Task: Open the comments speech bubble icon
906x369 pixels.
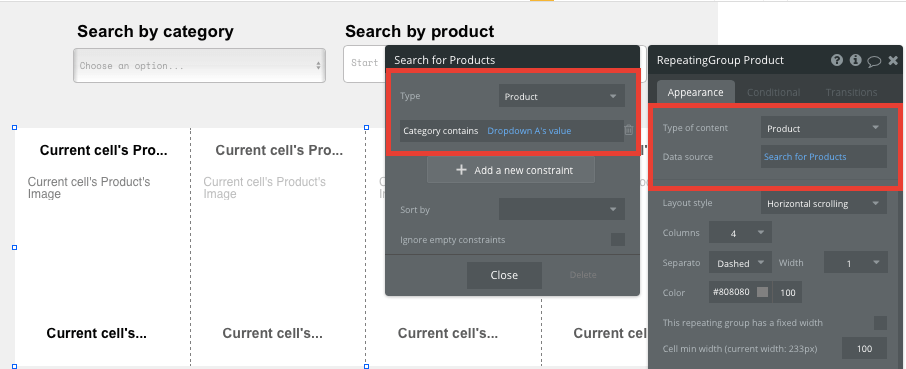Action: 874,61
